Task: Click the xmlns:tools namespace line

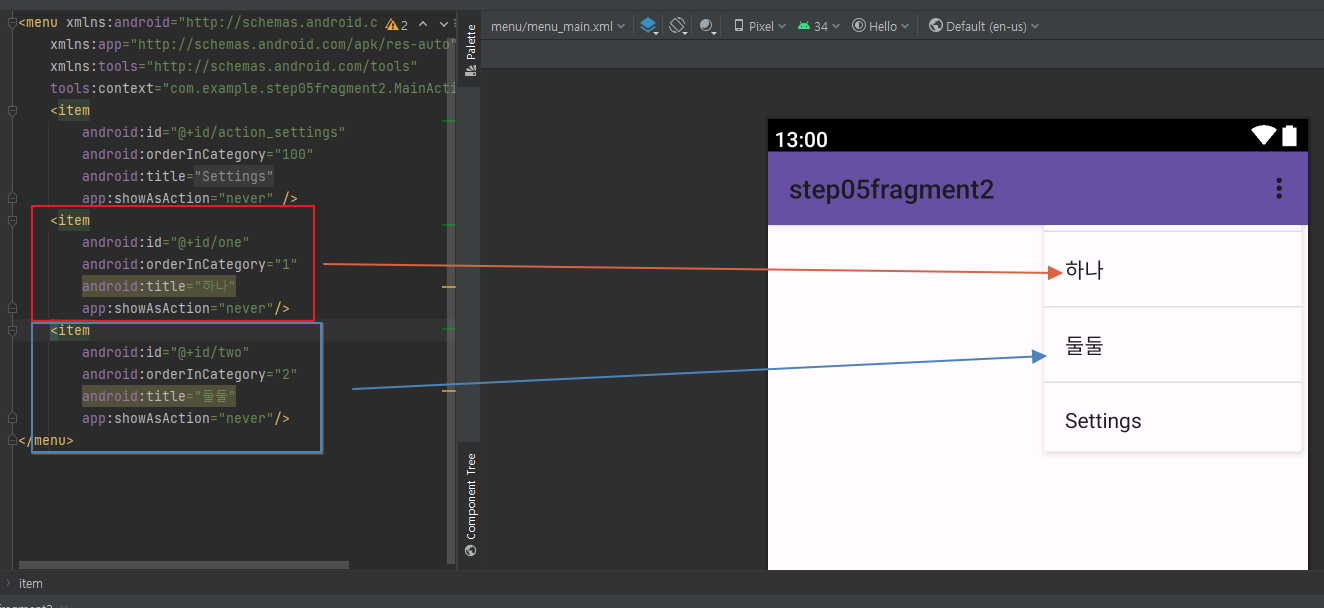Action: pos(234,66)
